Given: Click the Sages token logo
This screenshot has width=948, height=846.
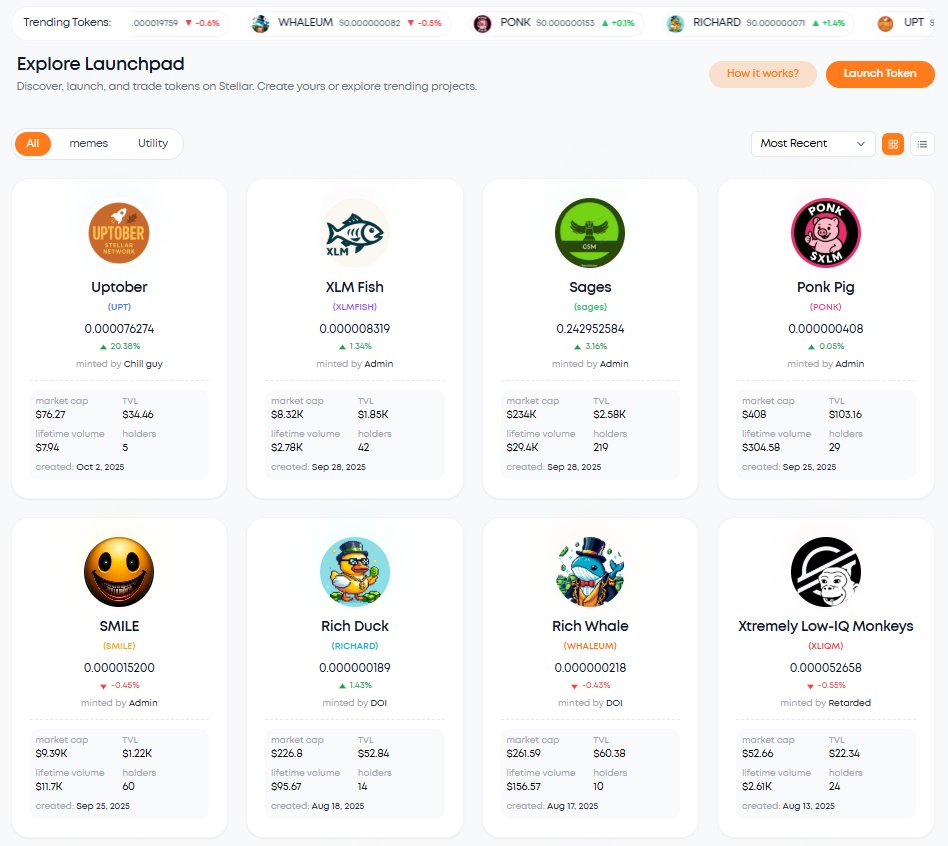Looking at the screenshot, I should pos(589,232).
